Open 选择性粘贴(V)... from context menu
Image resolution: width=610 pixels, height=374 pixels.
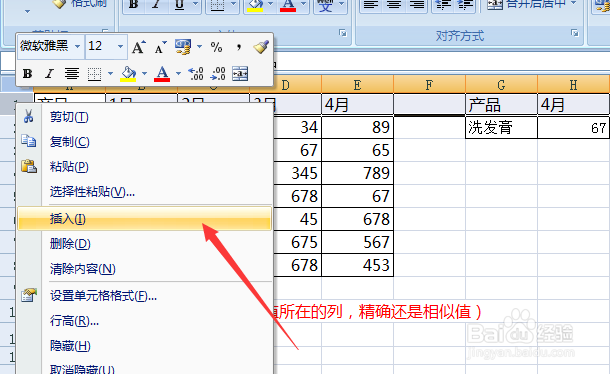click(145, 191)
